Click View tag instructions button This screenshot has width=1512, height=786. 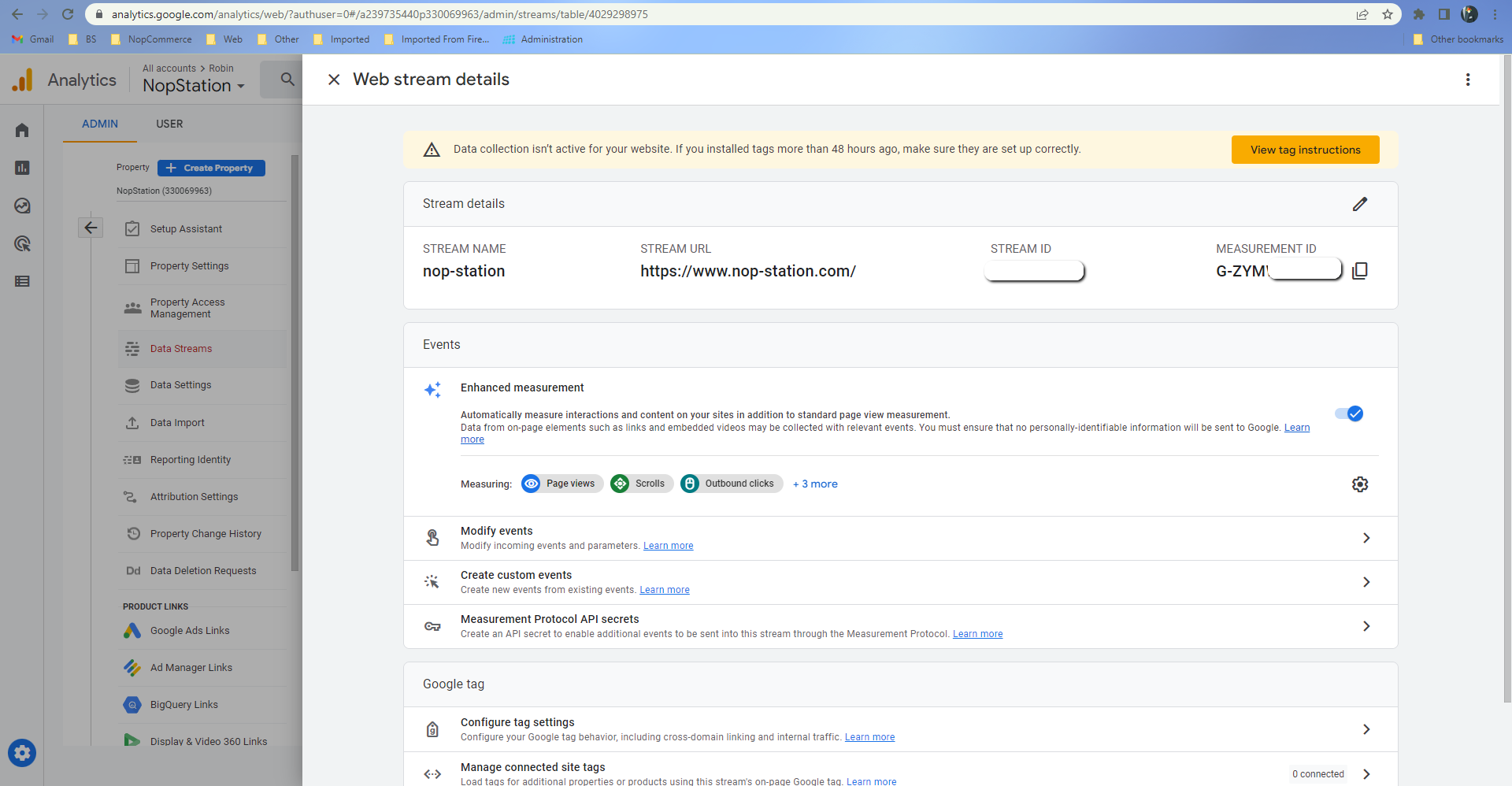click(1306, 150)
